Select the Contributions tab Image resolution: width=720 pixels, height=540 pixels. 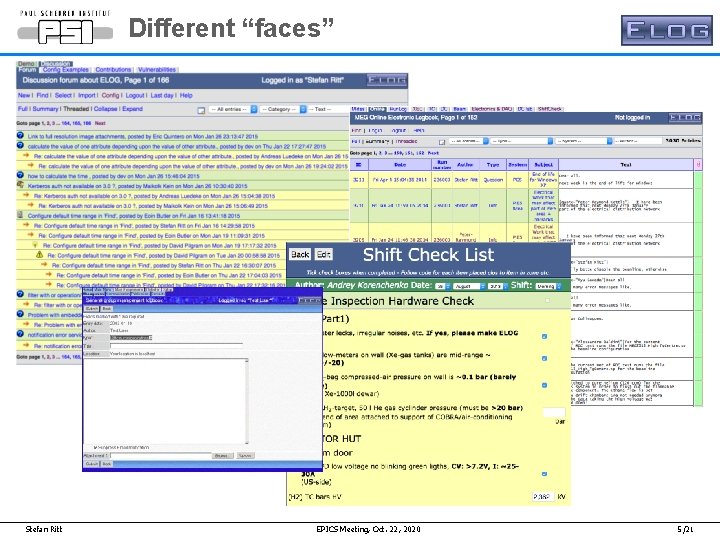(x=113, y=70)
